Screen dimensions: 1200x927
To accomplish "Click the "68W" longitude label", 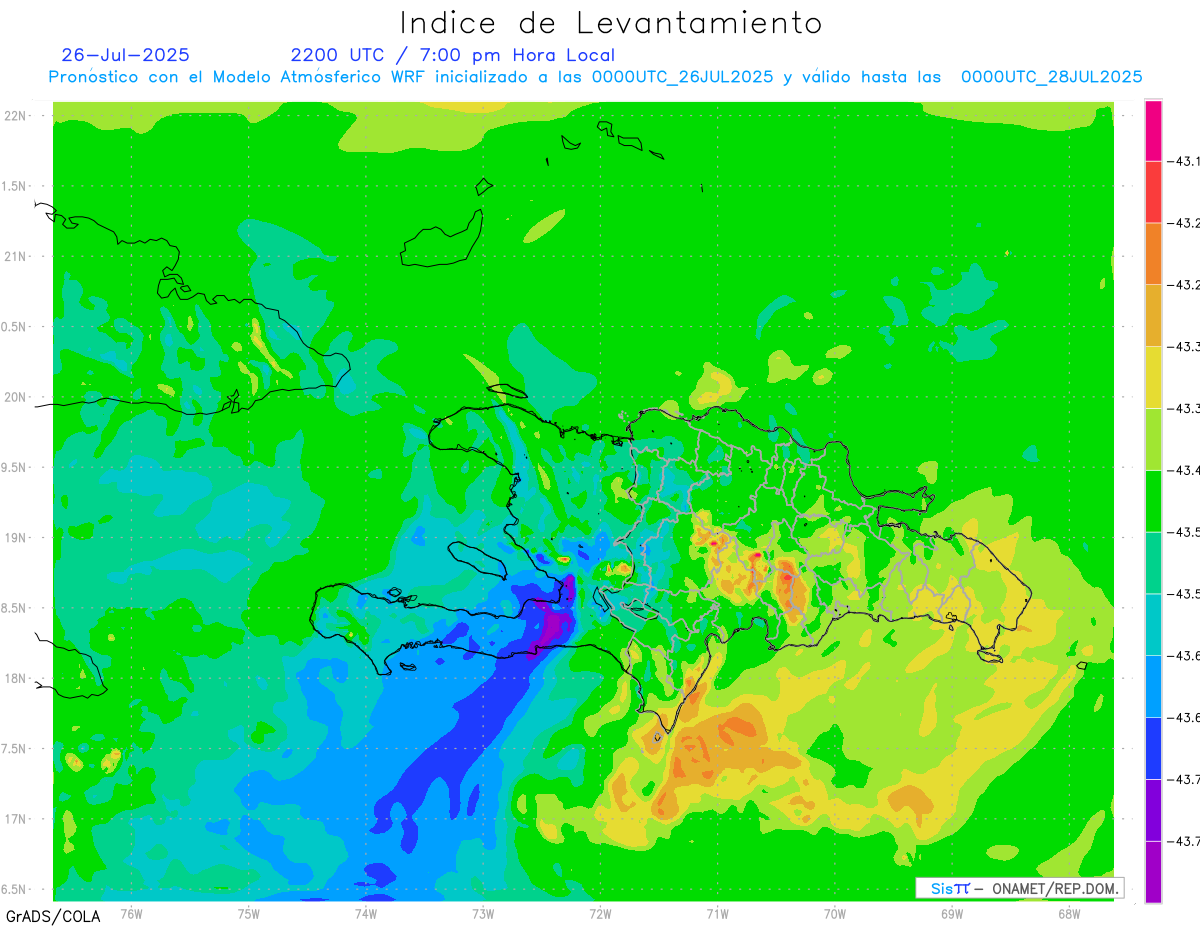I will coord(1069,913).
